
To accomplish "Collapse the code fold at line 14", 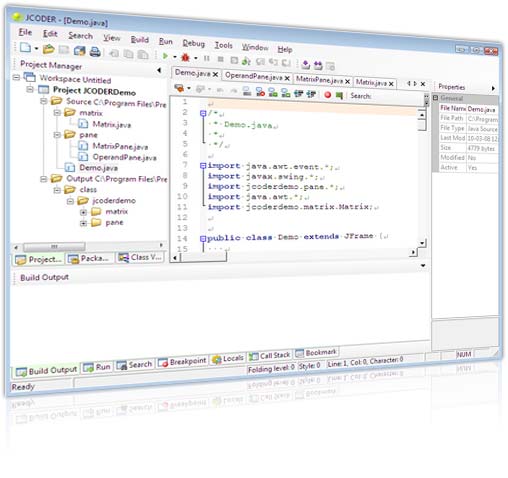I will coord(203,239).
